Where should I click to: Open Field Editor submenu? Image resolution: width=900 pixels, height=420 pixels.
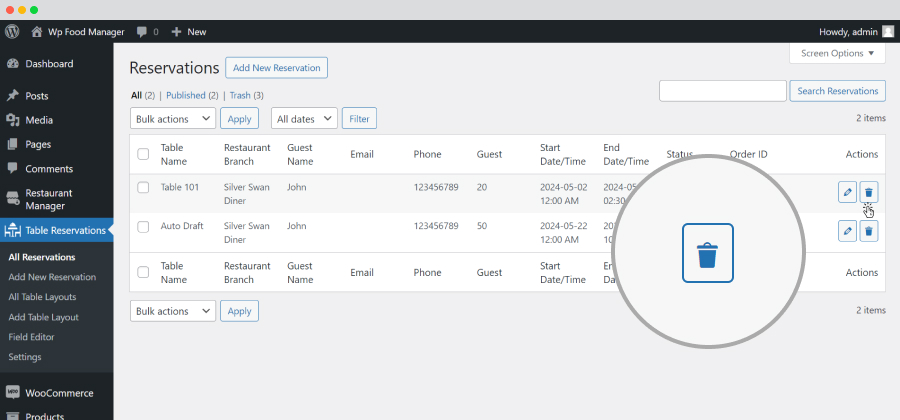click(x=31, y=337)
